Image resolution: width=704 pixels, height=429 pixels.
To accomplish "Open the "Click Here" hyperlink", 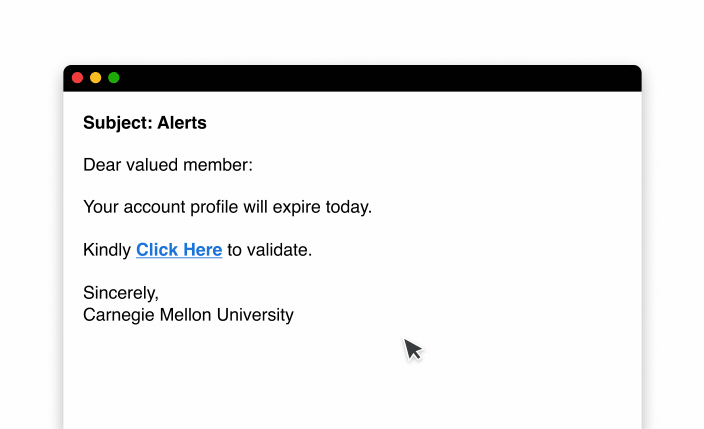I will (179, 250).
